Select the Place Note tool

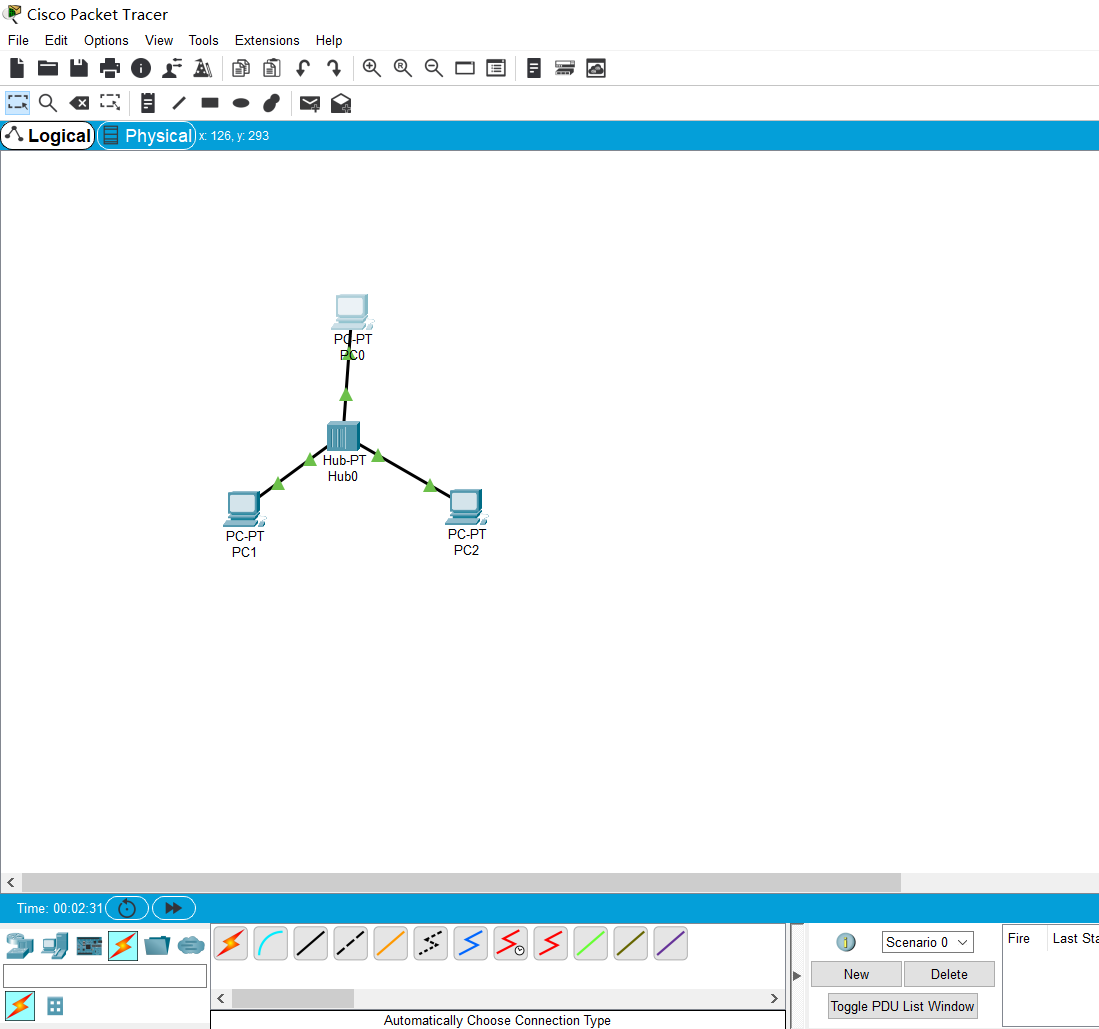(x=147, y=103)
